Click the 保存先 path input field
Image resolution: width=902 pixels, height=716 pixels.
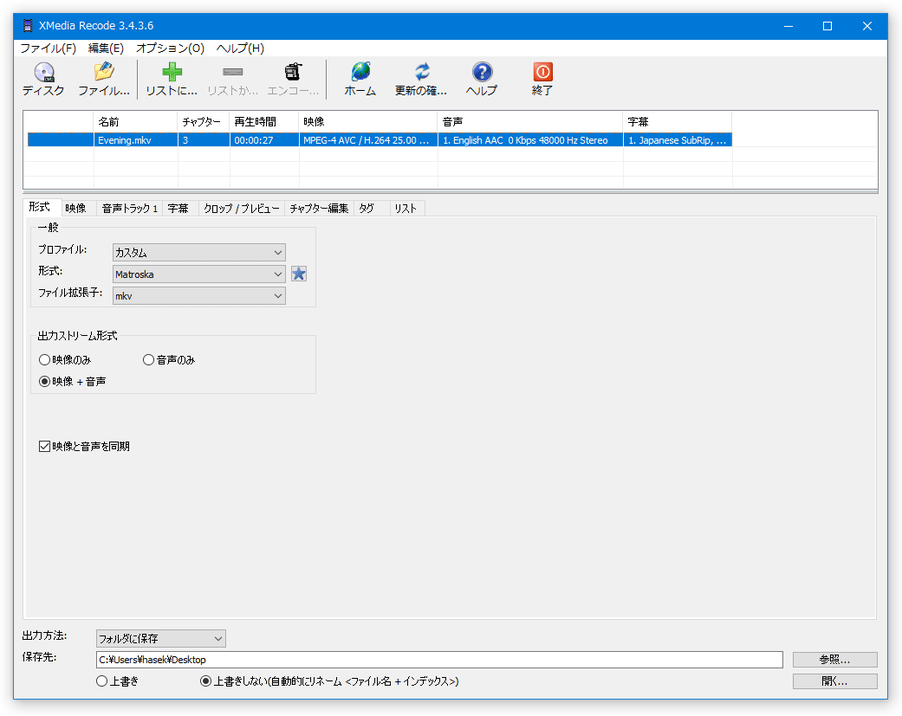[x=439, y=660]
